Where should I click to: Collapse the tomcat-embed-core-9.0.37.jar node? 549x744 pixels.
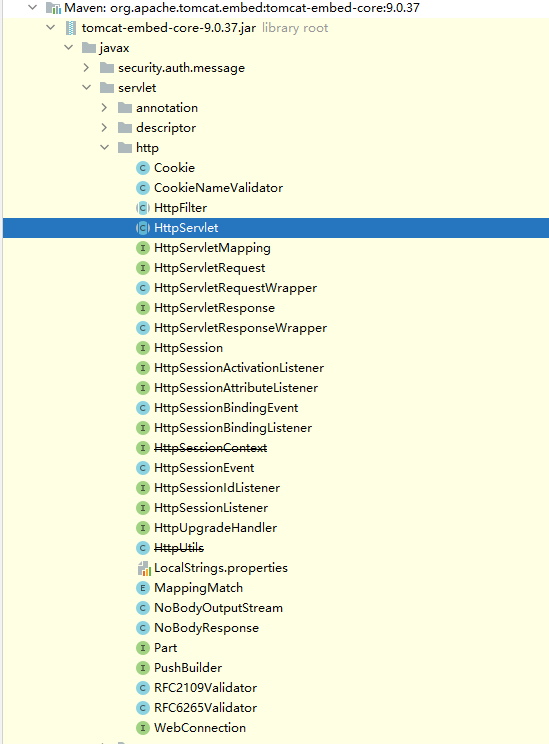(51, 28)
